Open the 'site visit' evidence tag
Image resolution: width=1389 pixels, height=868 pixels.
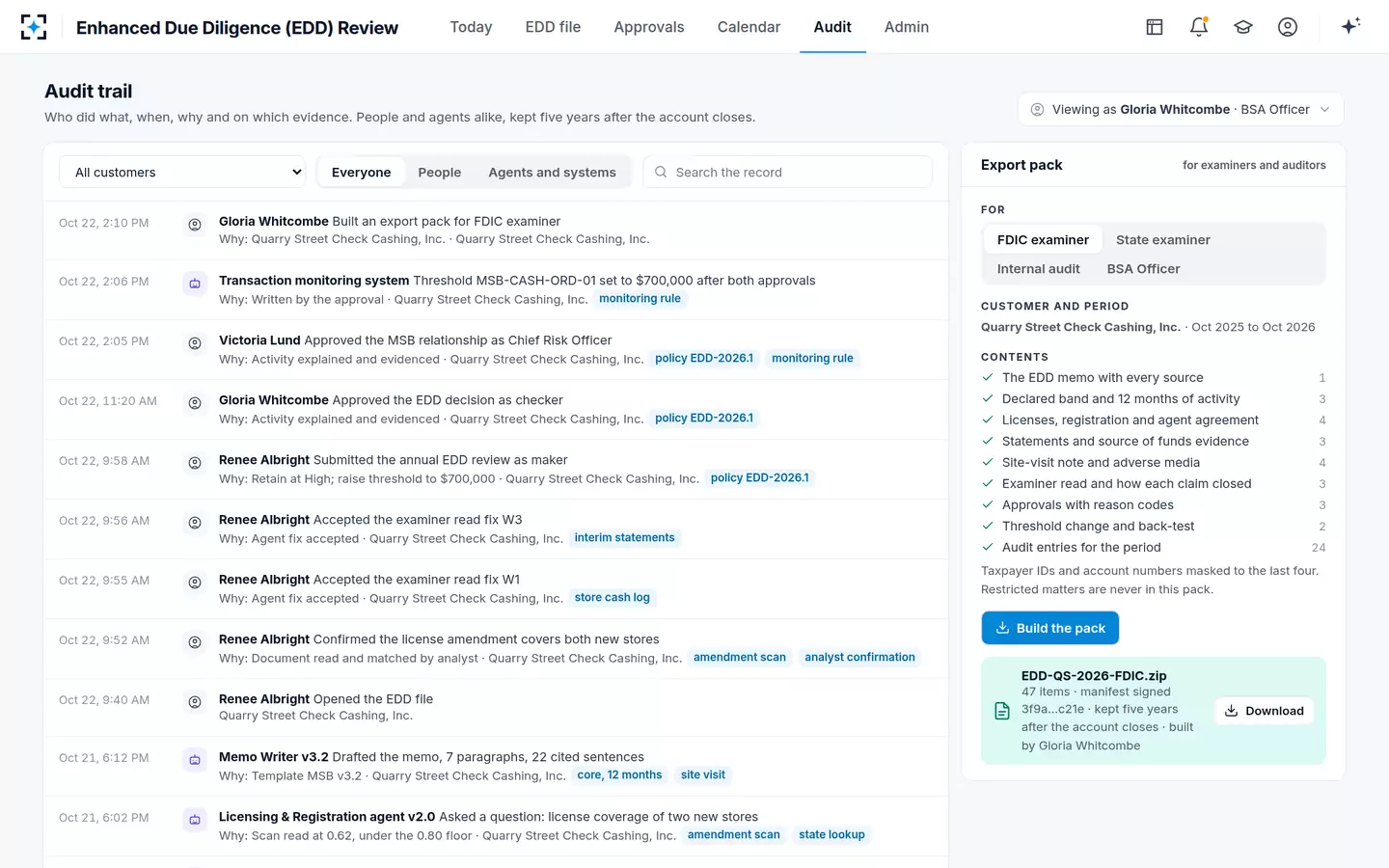(703, 775)
